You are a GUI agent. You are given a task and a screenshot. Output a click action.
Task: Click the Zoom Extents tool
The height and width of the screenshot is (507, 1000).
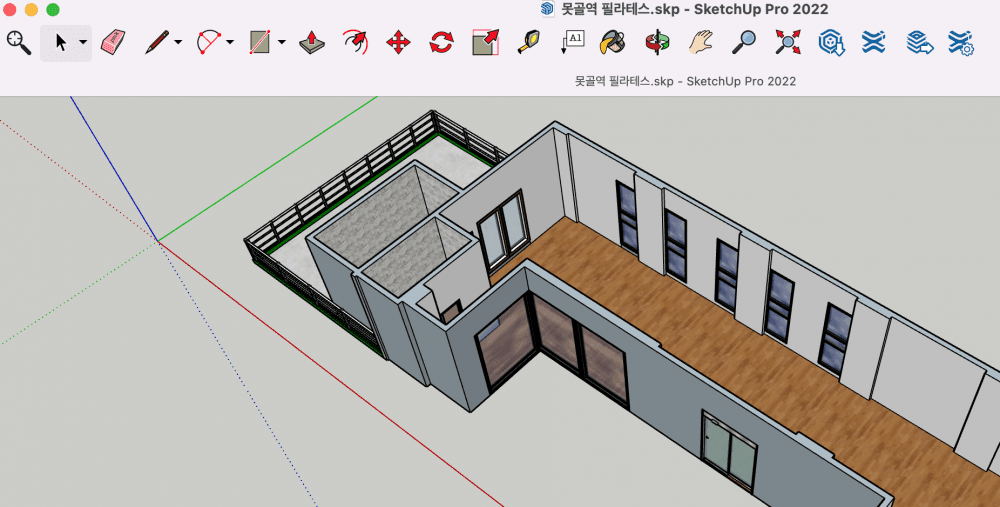tap(788, 43)
